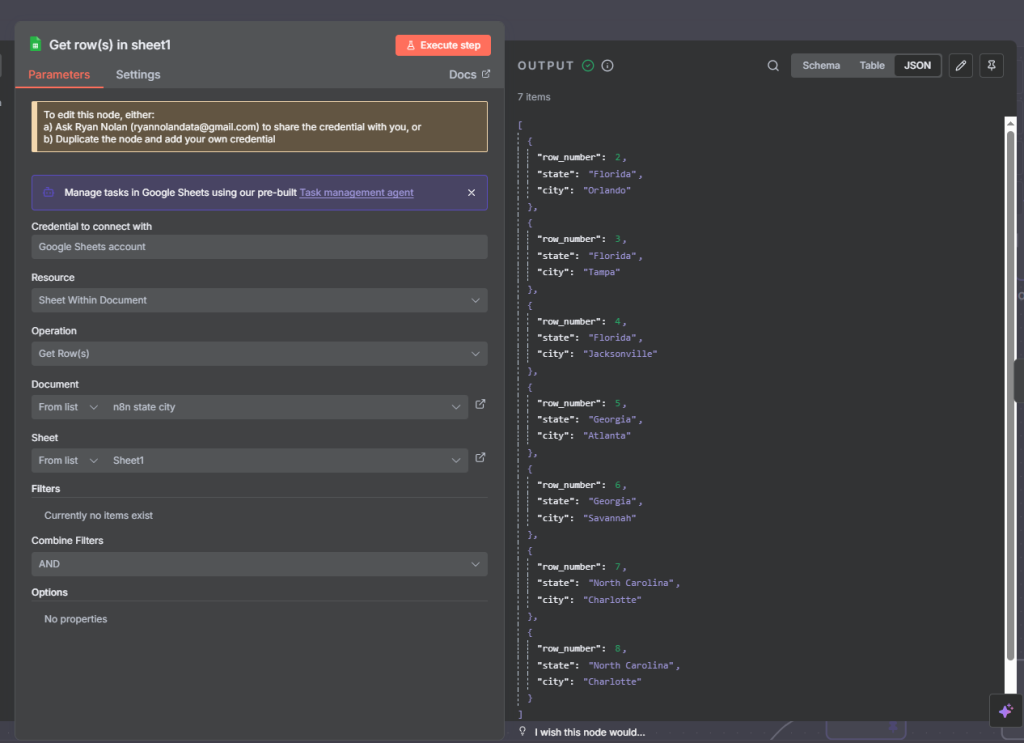Dismiss the Task management agent banner
The width and height of the screenshot is (1024, 743).
click(472, 193)
